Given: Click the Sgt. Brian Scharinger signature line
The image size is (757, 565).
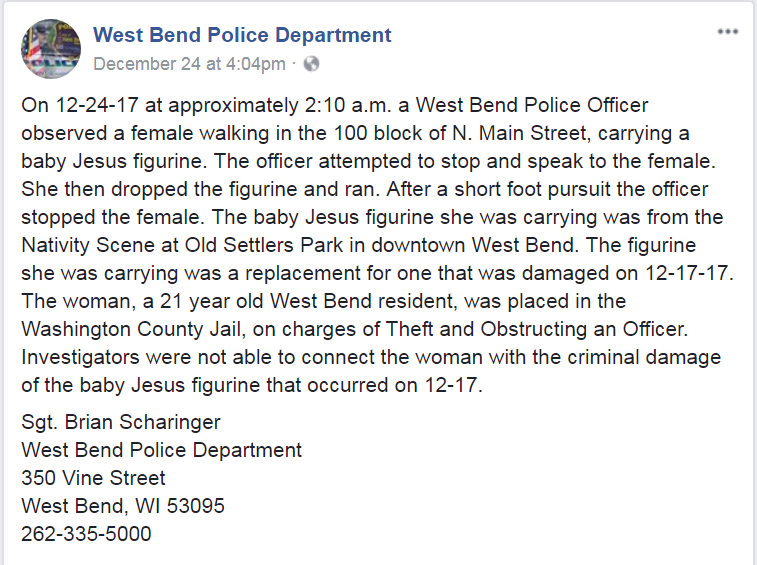Looking at the screenshot, I should pyautogui.click(x=120, y=422).
